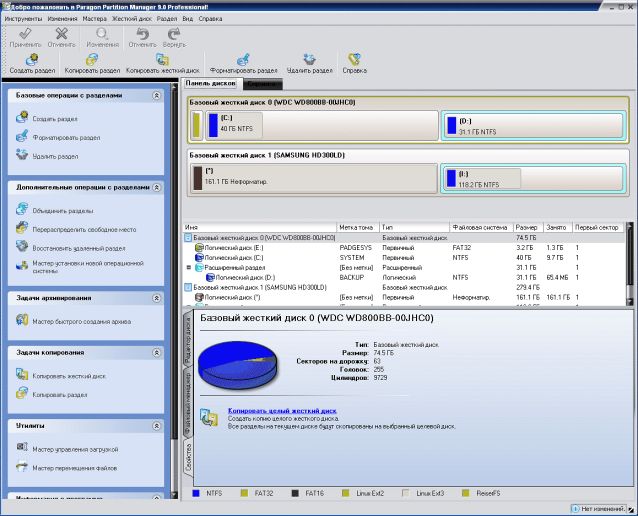
Task: Click Мастер установки новой операционной системы icon
Action: (x=22, y=265)
